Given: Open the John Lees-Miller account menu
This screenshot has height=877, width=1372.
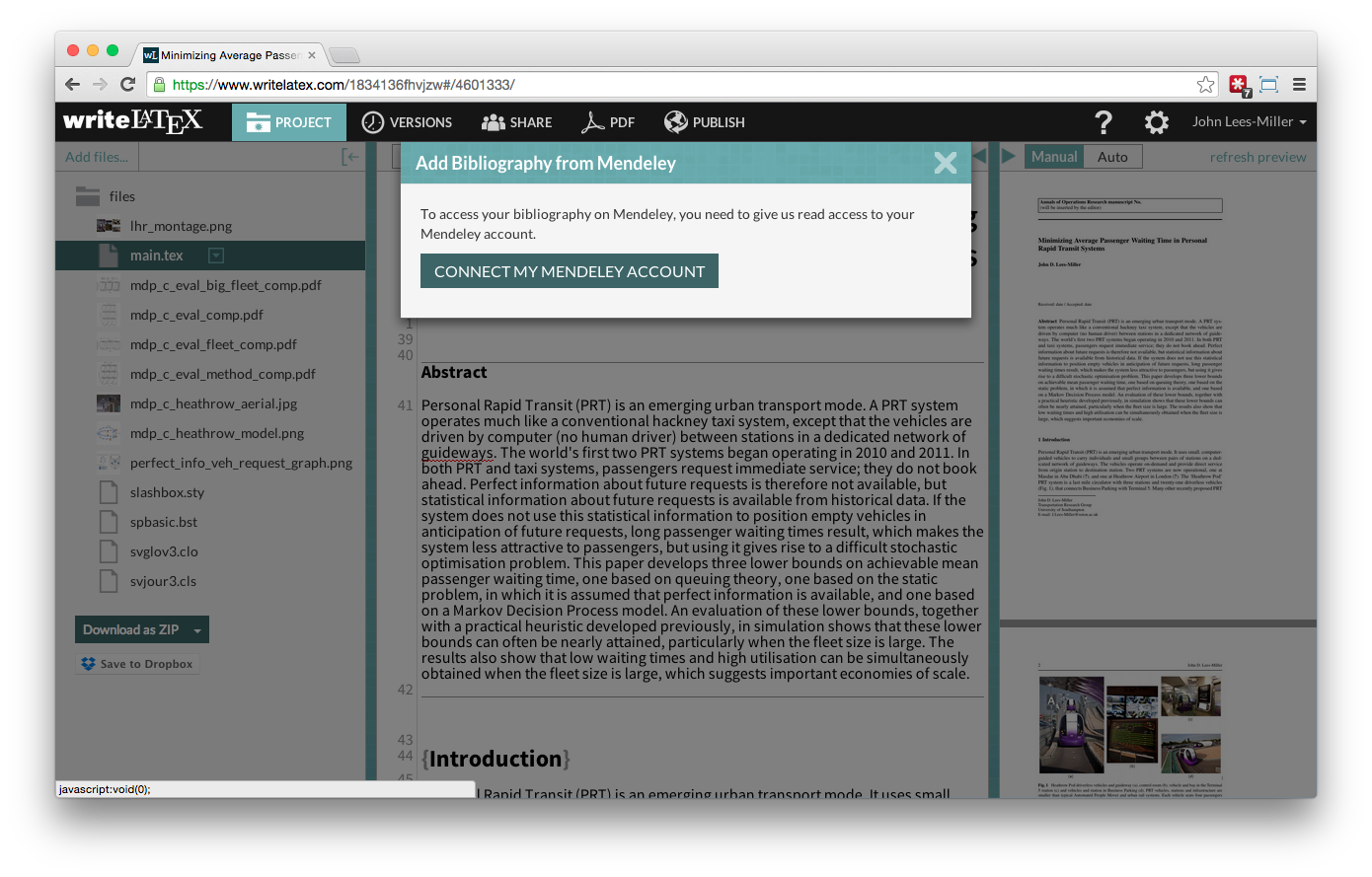Looking at the screenshot, I should coord(1249,122).
